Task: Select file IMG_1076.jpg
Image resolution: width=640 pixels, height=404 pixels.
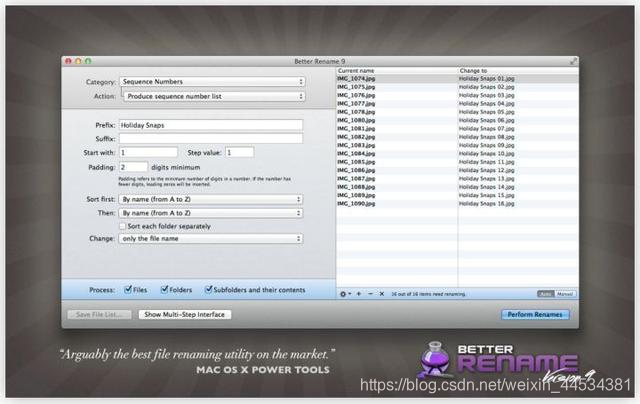Action: pos(356,95)
